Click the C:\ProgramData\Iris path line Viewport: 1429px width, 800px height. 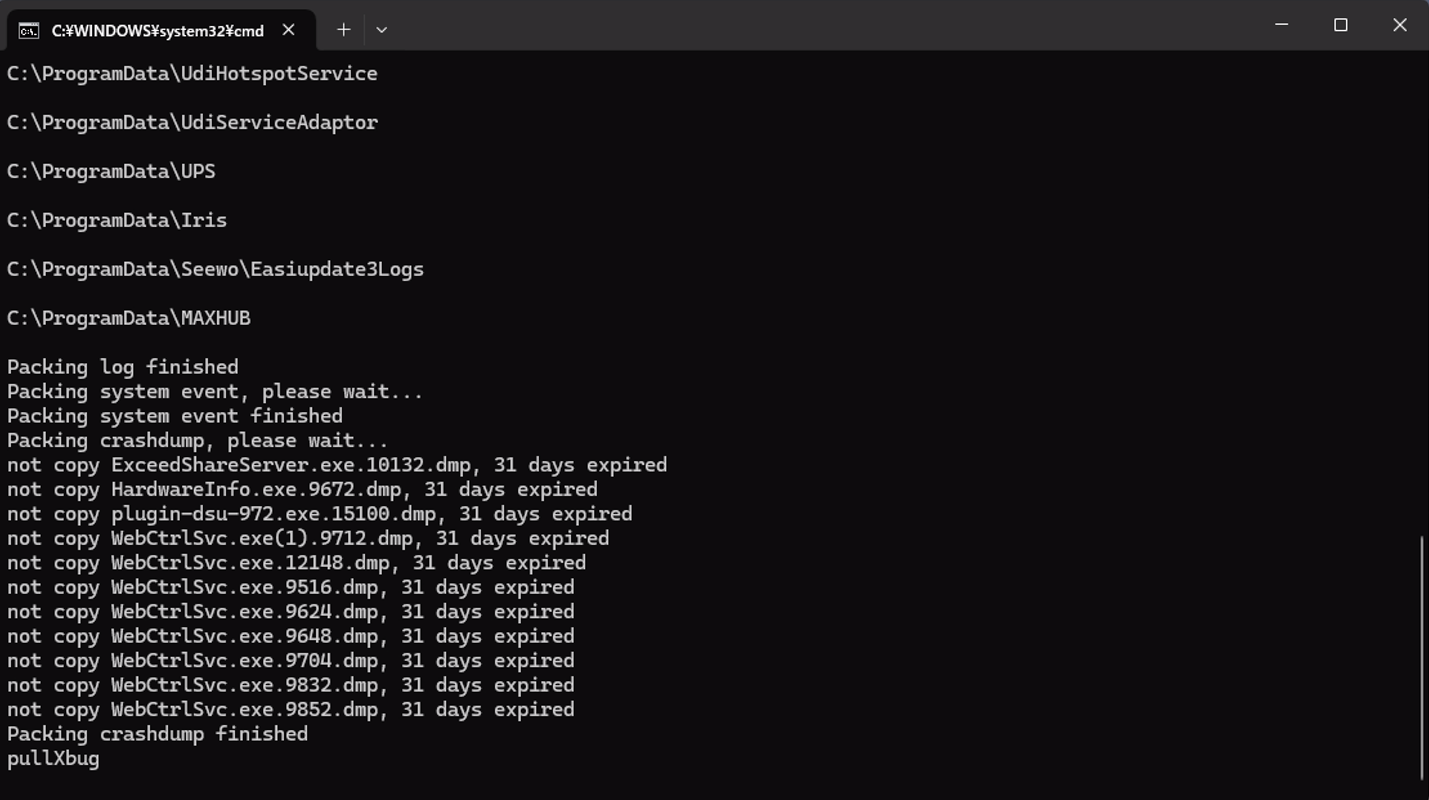(117, 220)
